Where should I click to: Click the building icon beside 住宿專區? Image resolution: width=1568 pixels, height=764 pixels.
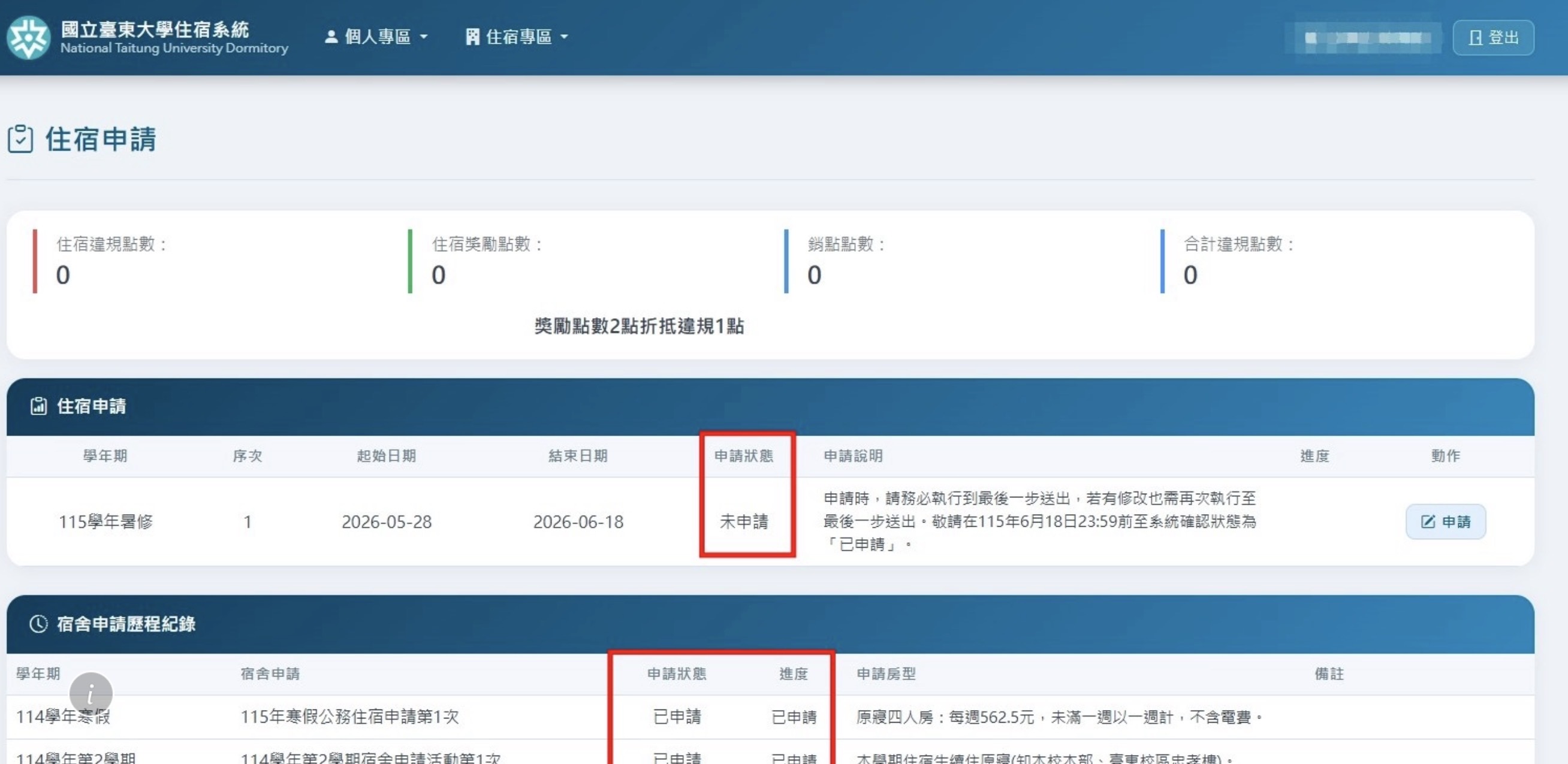coord(472,37)
